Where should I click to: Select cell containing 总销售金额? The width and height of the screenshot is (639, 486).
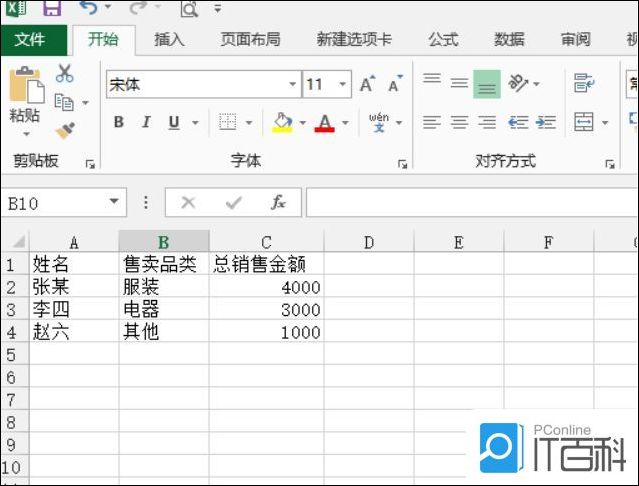[x=267, y=264]
